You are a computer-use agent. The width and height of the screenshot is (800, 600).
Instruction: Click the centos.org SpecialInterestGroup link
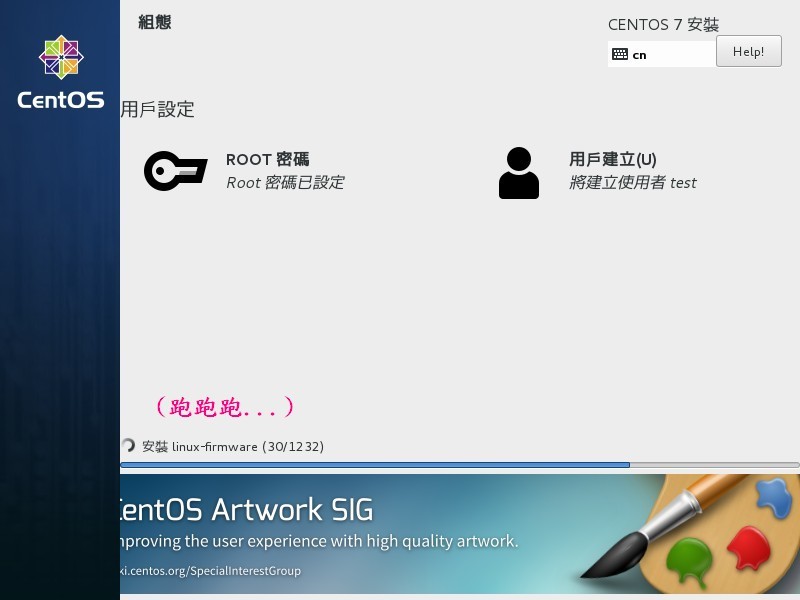click(210, 570)
